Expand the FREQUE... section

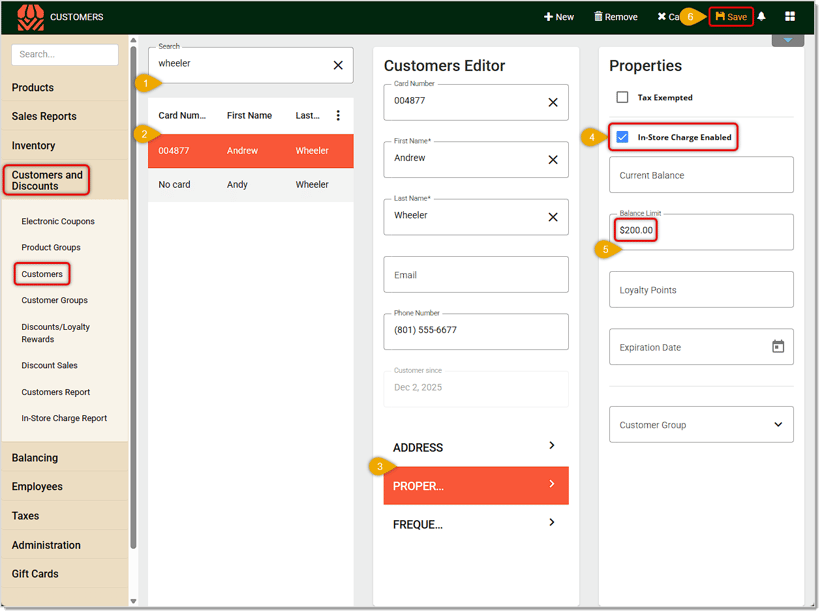[477, 525]
